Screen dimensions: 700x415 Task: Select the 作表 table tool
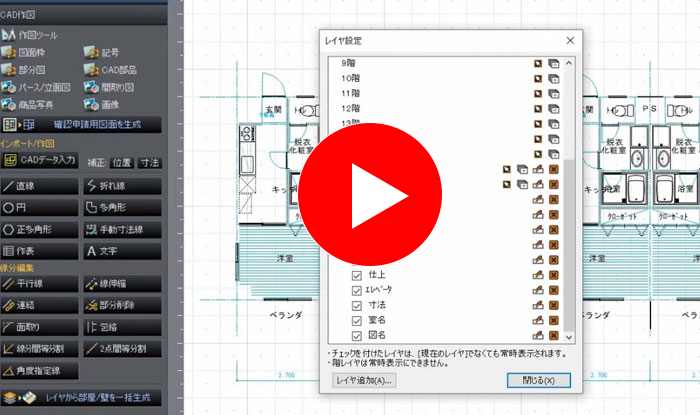pos(40,251)
